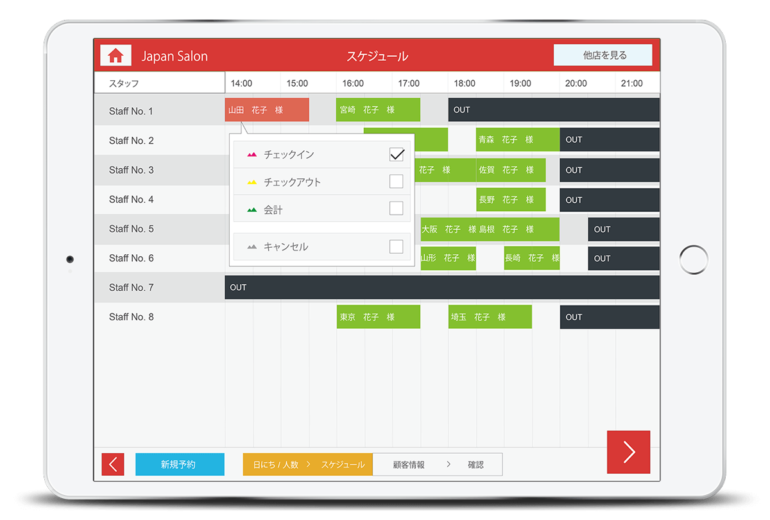Open the 青森 花子 appointment for Staff No. 2

coord(516,140)
